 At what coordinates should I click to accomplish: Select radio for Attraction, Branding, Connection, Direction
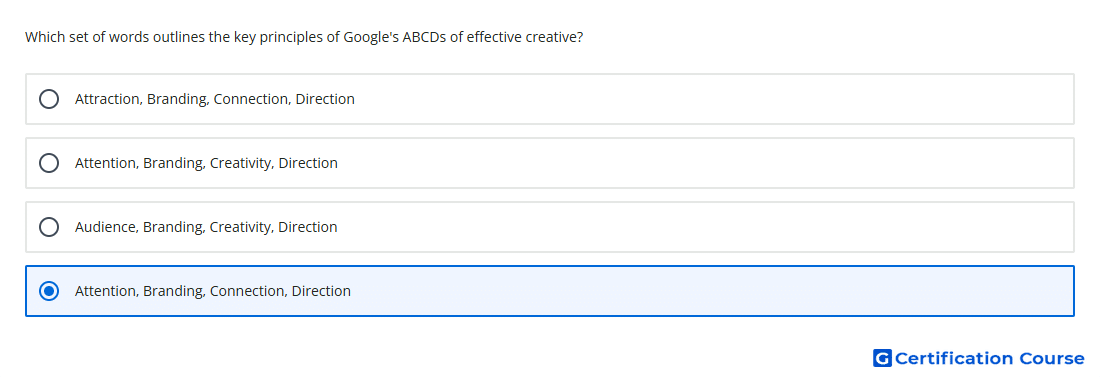pos(49,99)
